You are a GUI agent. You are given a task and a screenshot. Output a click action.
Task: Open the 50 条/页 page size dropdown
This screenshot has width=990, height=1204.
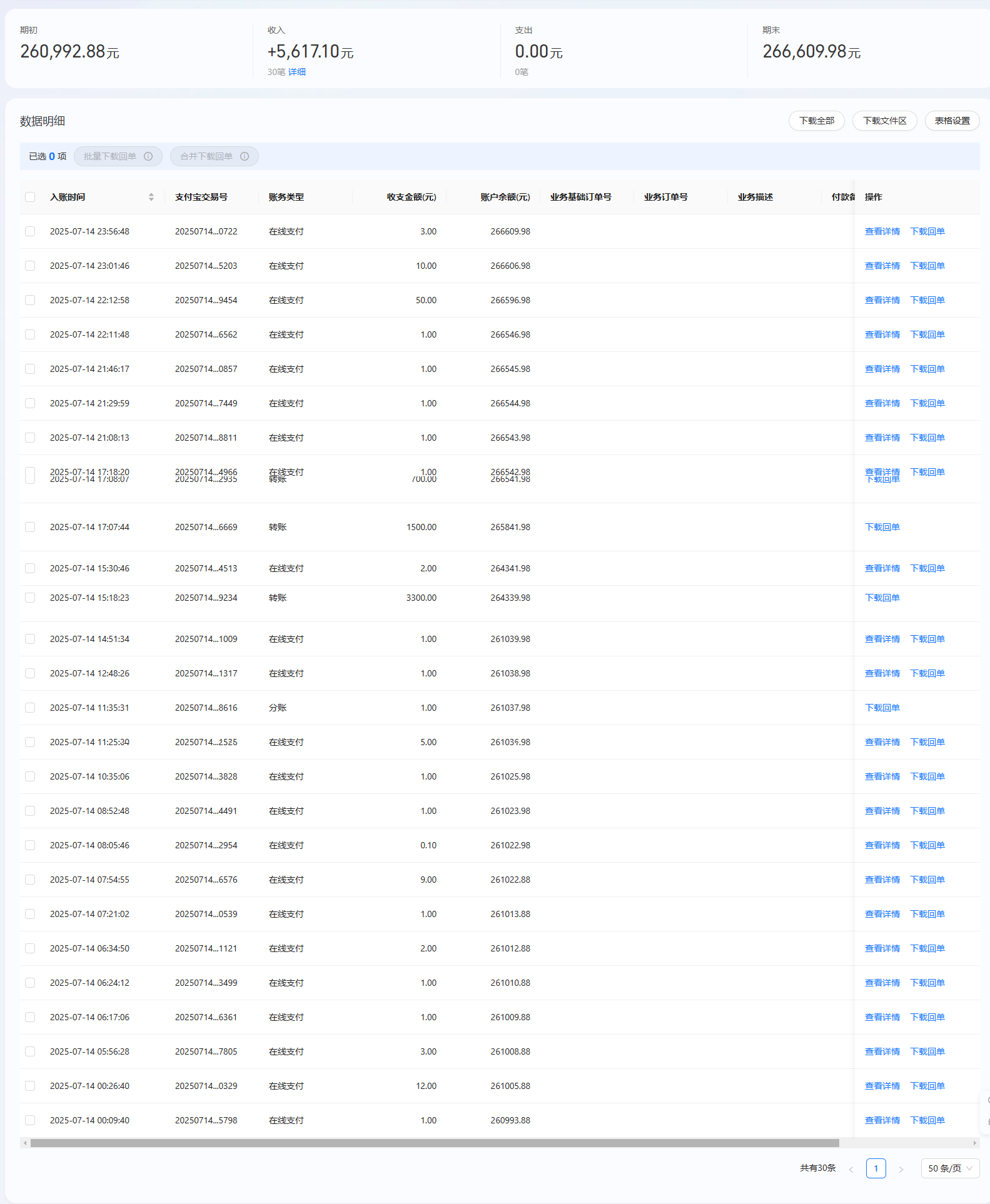point(950,1168)
